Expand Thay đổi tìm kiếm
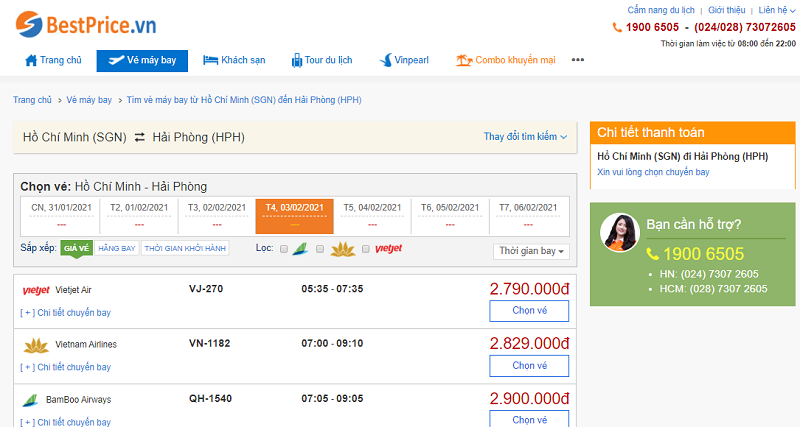Viewport: 800px width, 427px height. 525,137
